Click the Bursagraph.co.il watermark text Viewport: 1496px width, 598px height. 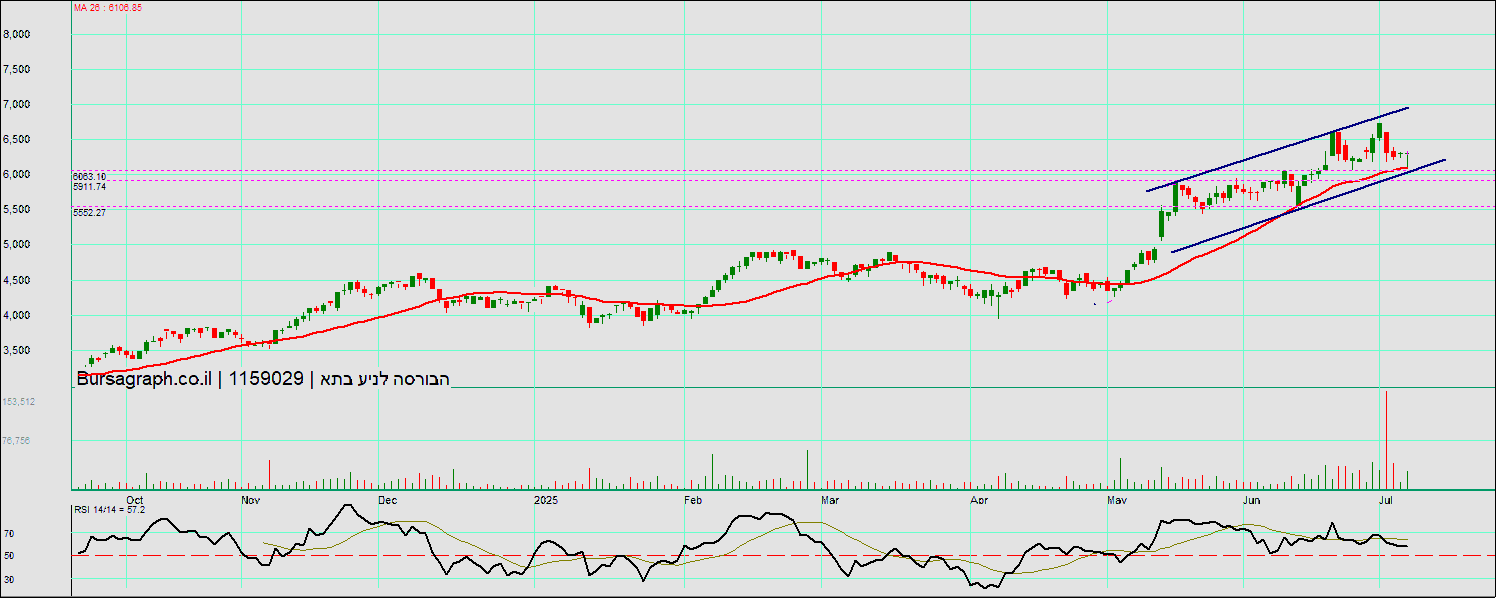[143, 379]
